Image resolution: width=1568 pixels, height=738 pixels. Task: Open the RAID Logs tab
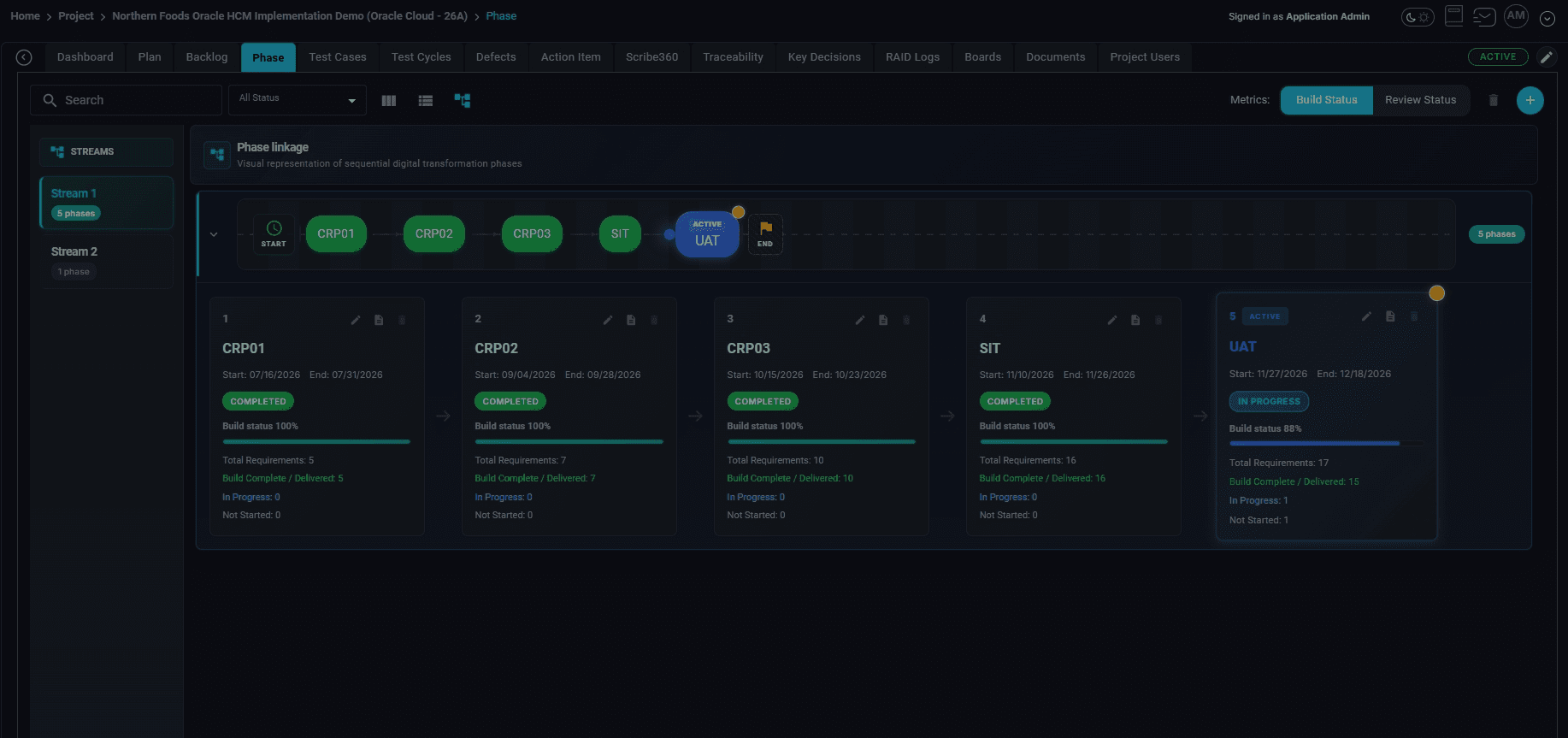pyautogui.click(x=912, y=57)
